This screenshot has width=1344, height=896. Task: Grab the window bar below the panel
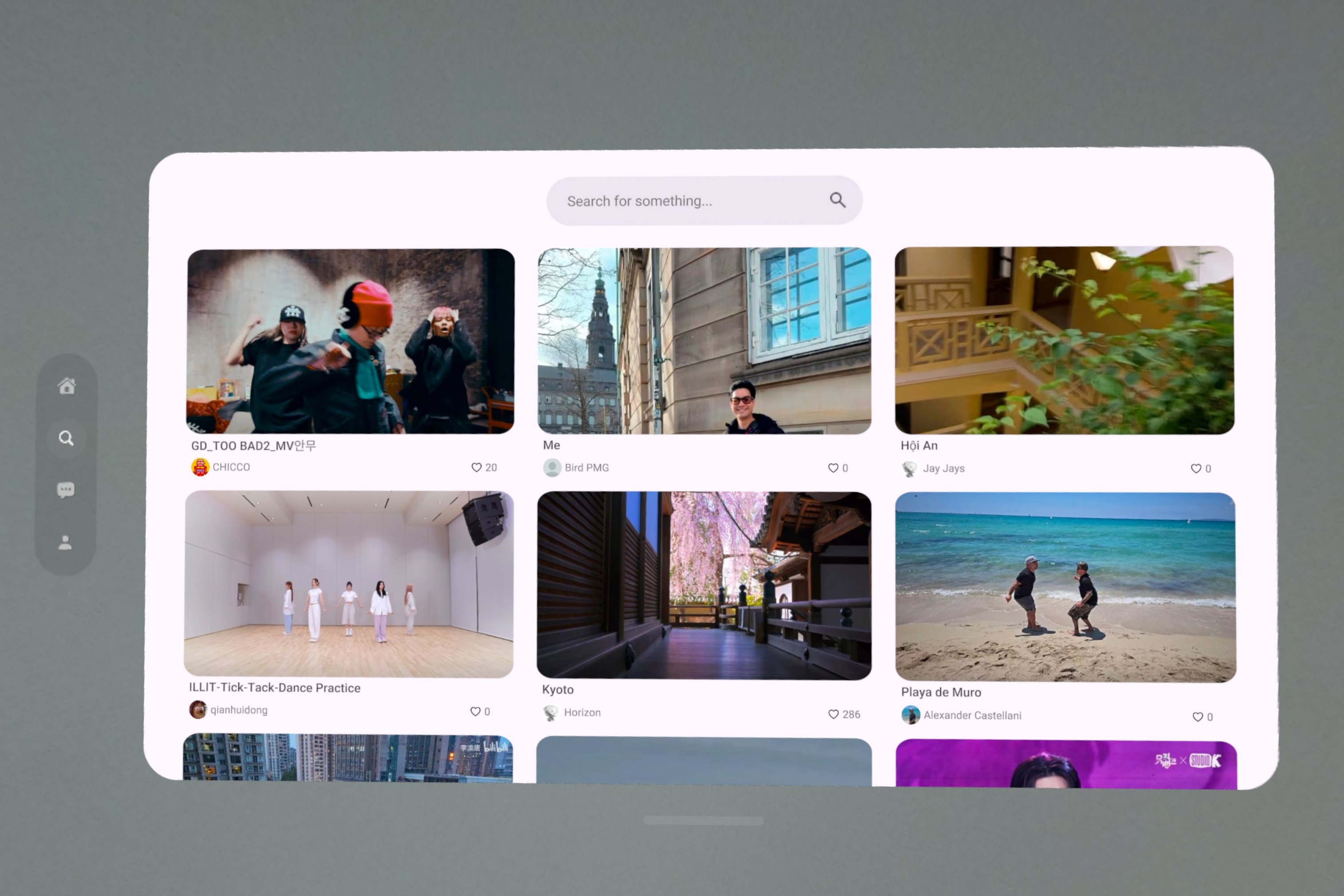[x=703, y=821]
